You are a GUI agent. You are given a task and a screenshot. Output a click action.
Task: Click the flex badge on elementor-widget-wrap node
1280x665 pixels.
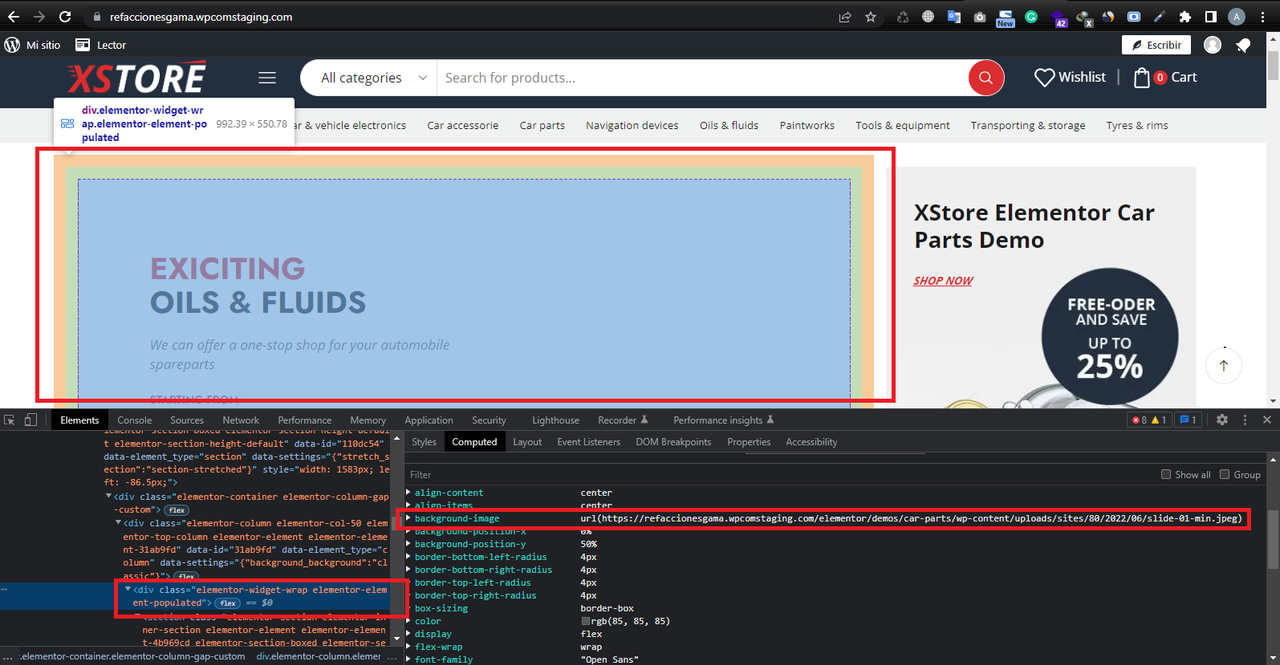[x=228, y=603]
